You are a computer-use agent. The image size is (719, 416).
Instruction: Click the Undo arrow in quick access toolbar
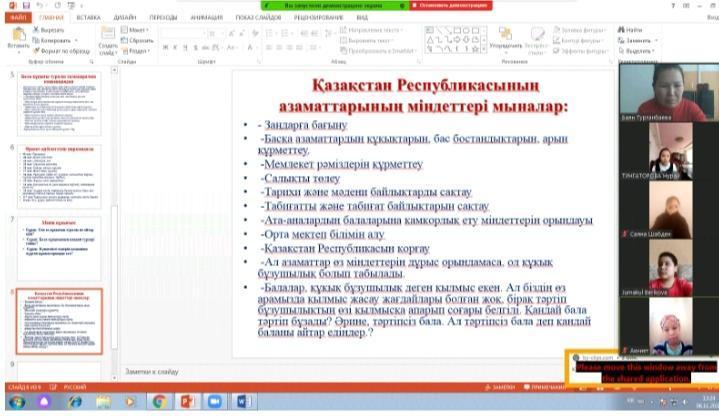40,6
